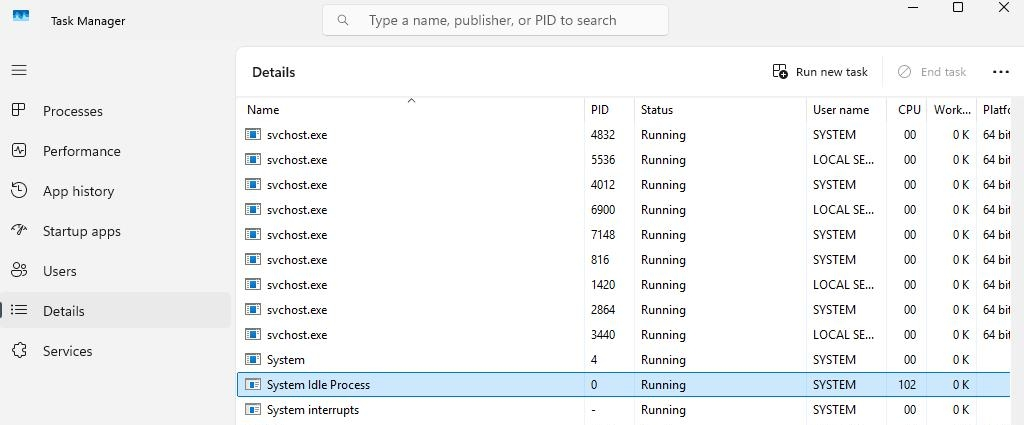Select svchost.exe with PID 816
Viewport: 1024px width, 425px height.
(x=626, y=260)
